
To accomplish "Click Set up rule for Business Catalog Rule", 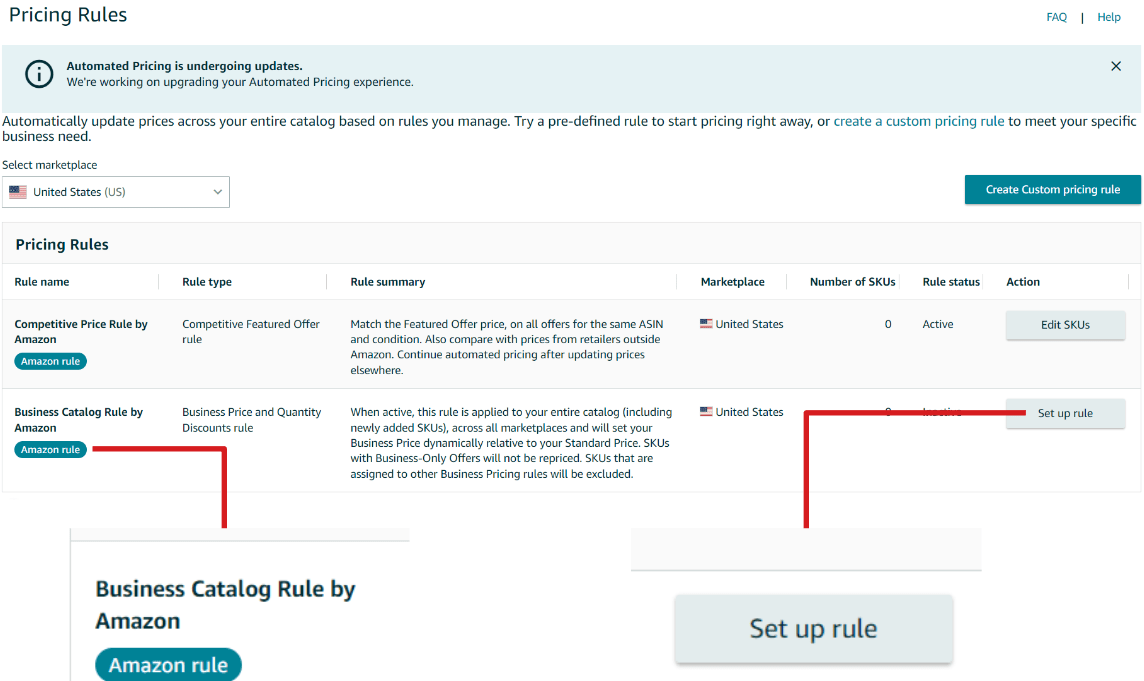I will 1065,412.
